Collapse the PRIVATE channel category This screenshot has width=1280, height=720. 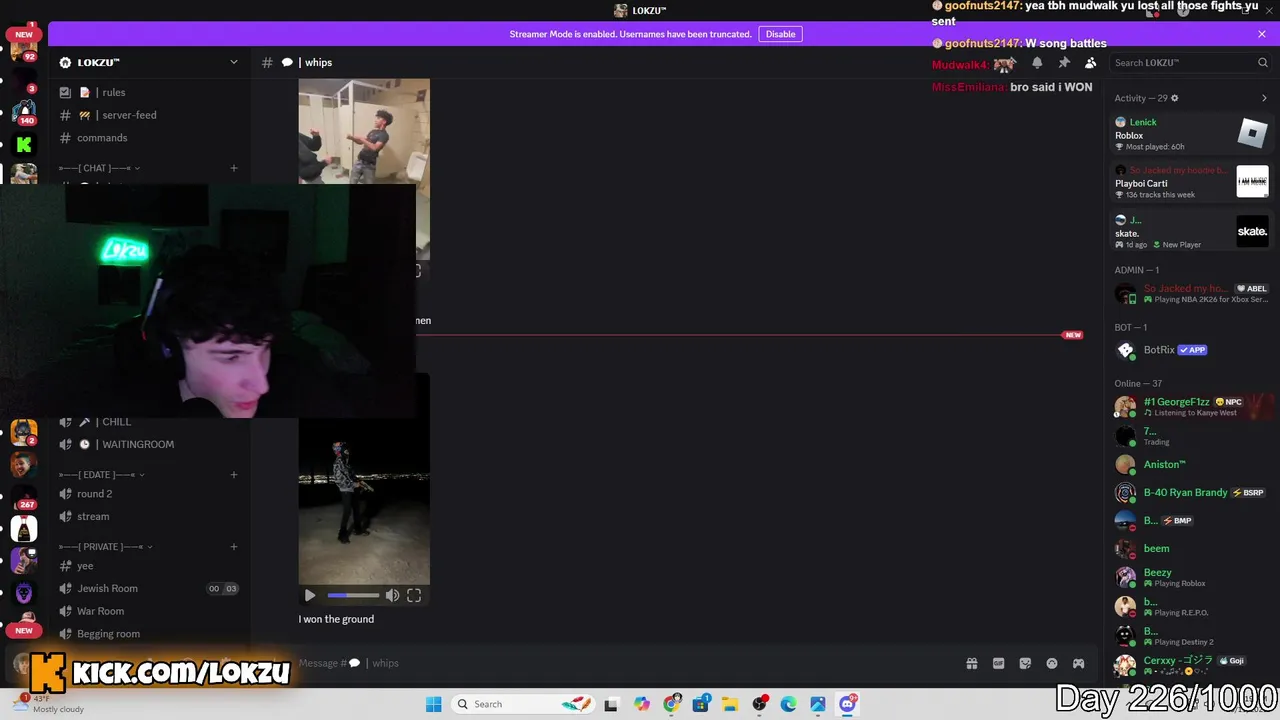(x=106, y=547)
